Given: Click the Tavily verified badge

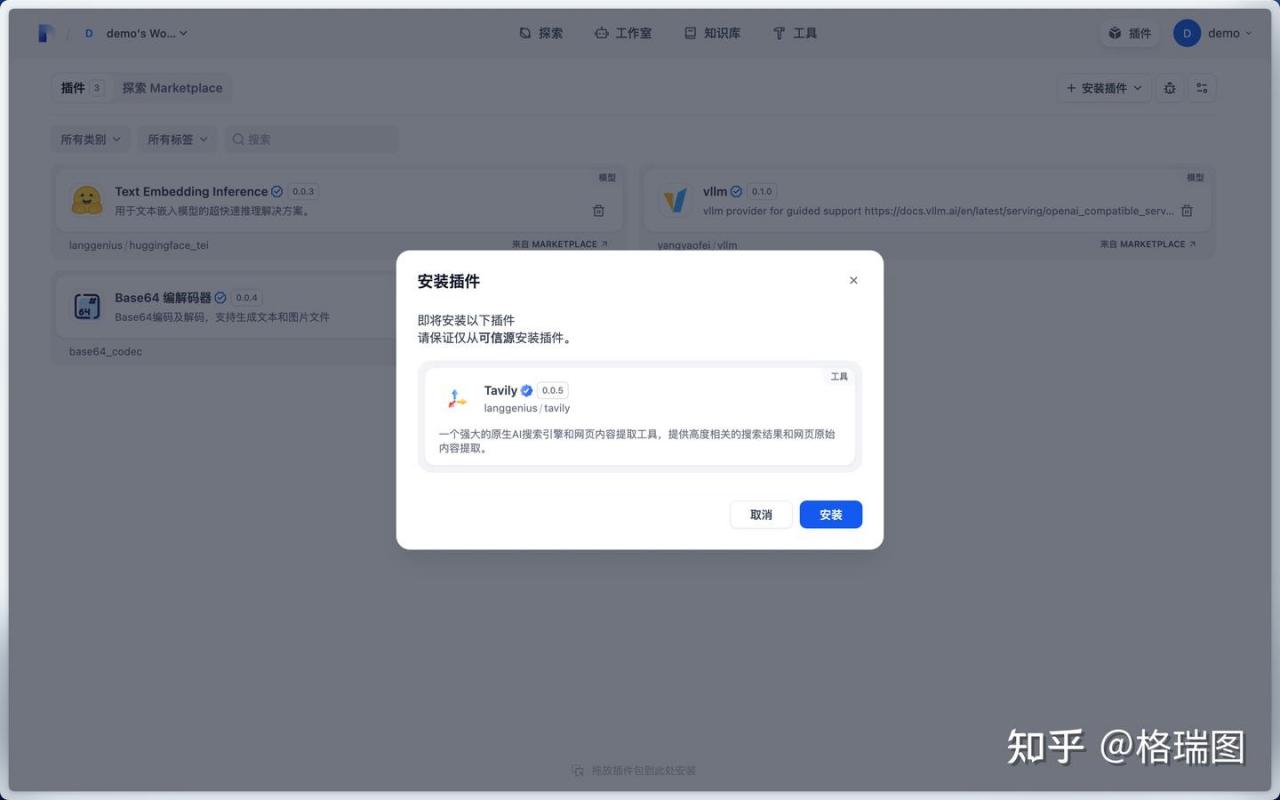Looking at the screenshot, I should (x=526, y=391).
